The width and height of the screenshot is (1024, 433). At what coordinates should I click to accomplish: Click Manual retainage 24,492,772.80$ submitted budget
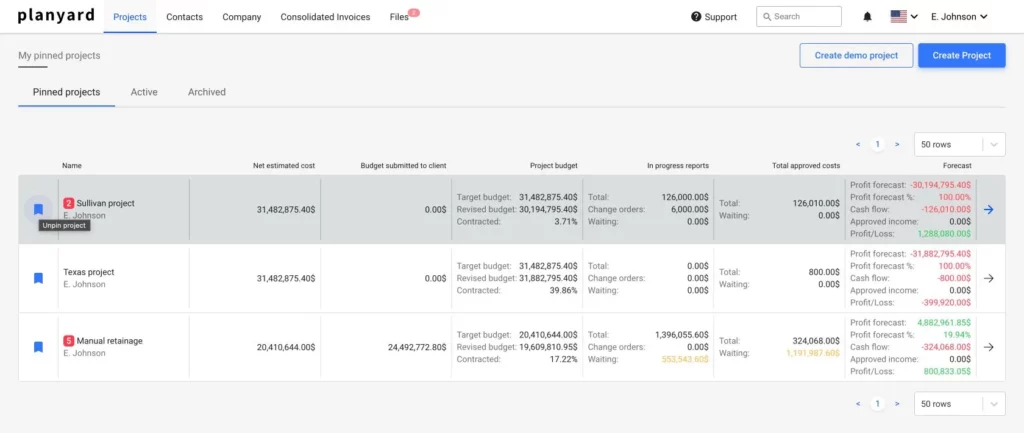pyautogui.click(x=417, y=347)
